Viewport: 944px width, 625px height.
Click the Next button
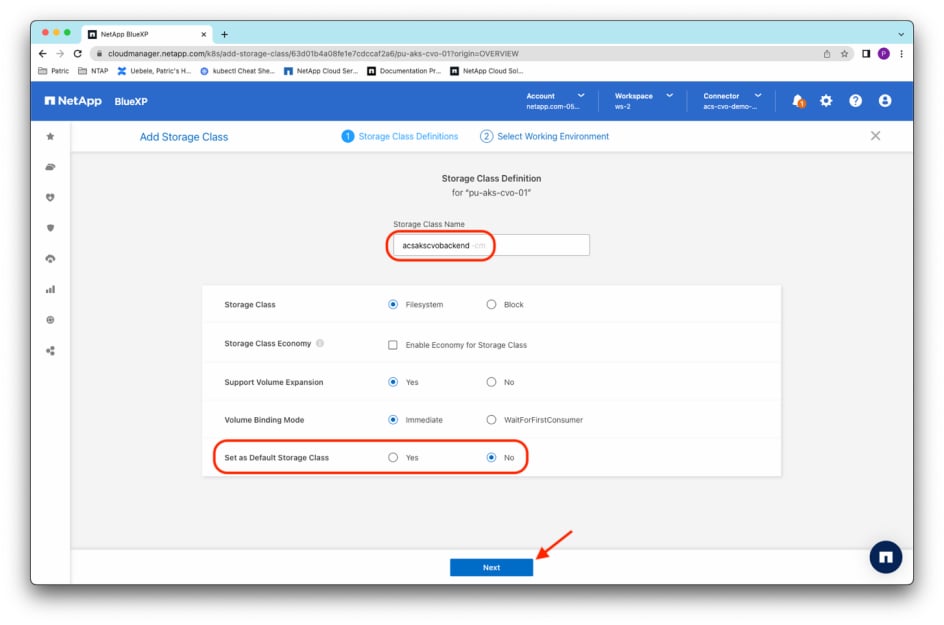pos(491,568)
